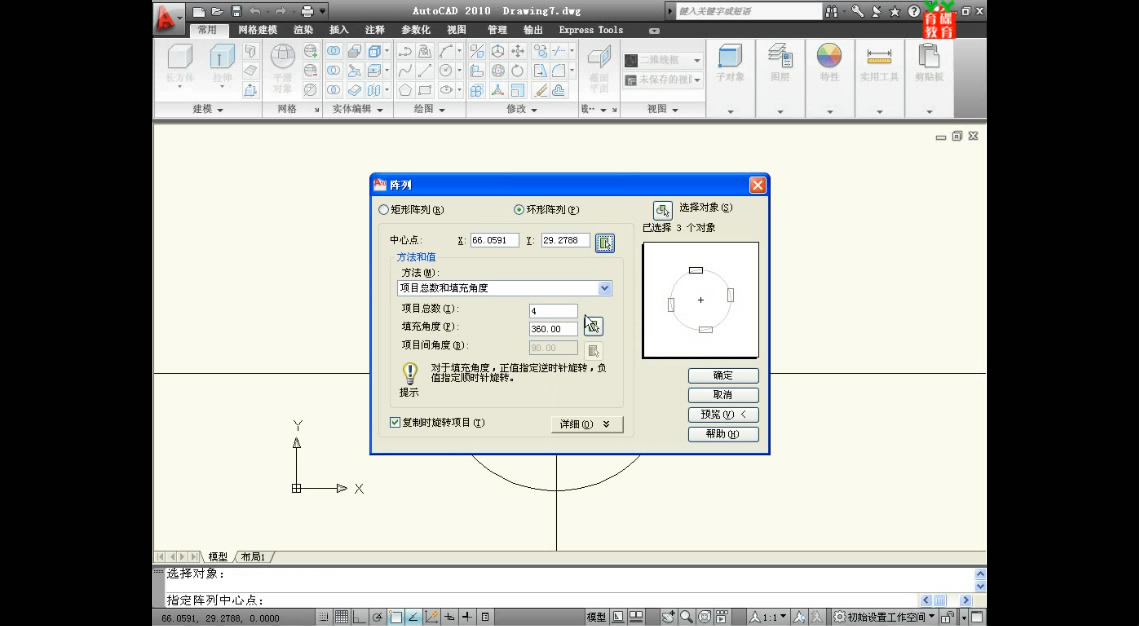Toggle Model space (模型) button in status bar
Image resolution: width=1139 pixels, height=626 pixels.
(596, 617)
